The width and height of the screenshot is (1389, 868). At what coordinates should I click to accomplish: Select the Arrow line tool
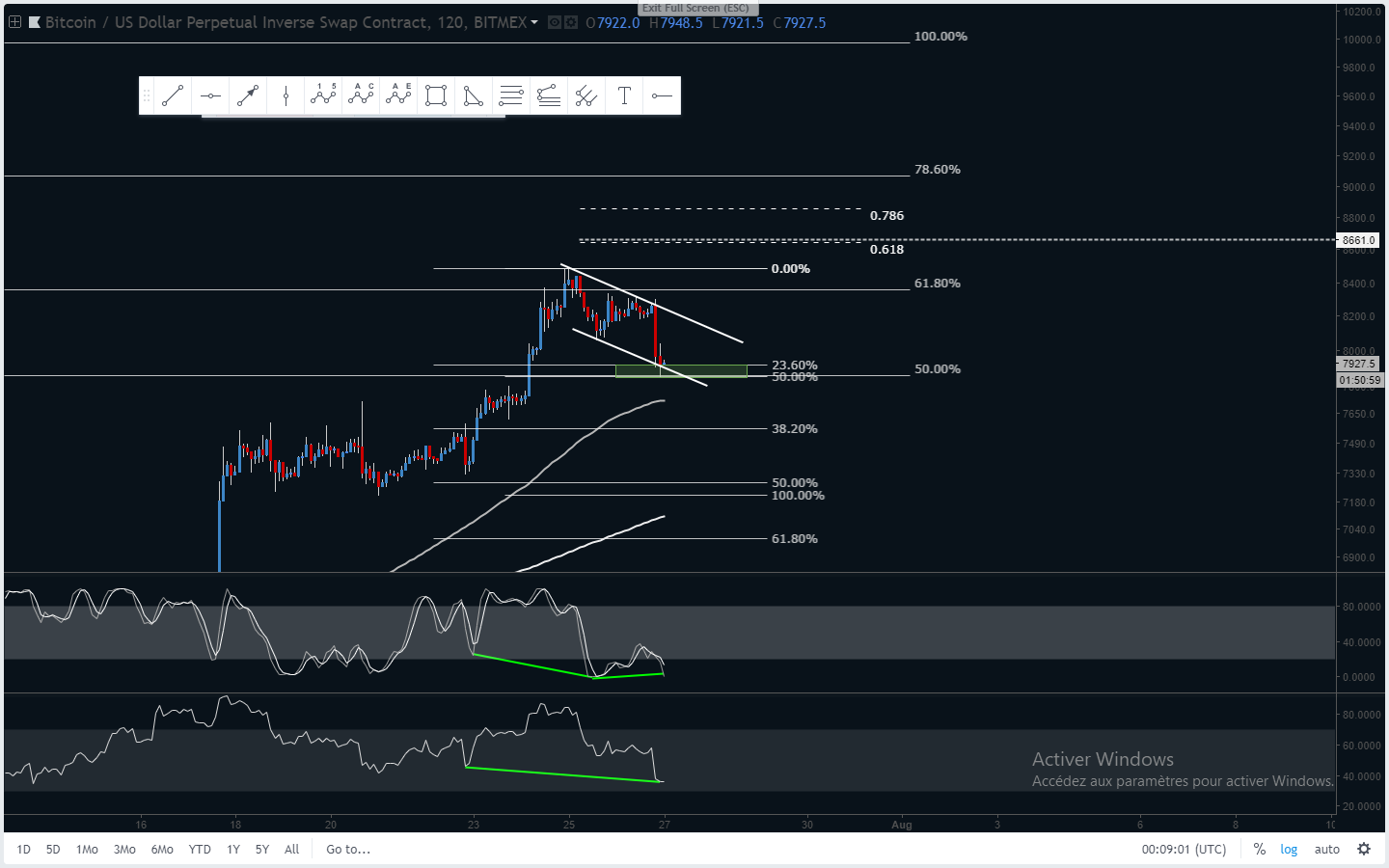tap(248, 95)
